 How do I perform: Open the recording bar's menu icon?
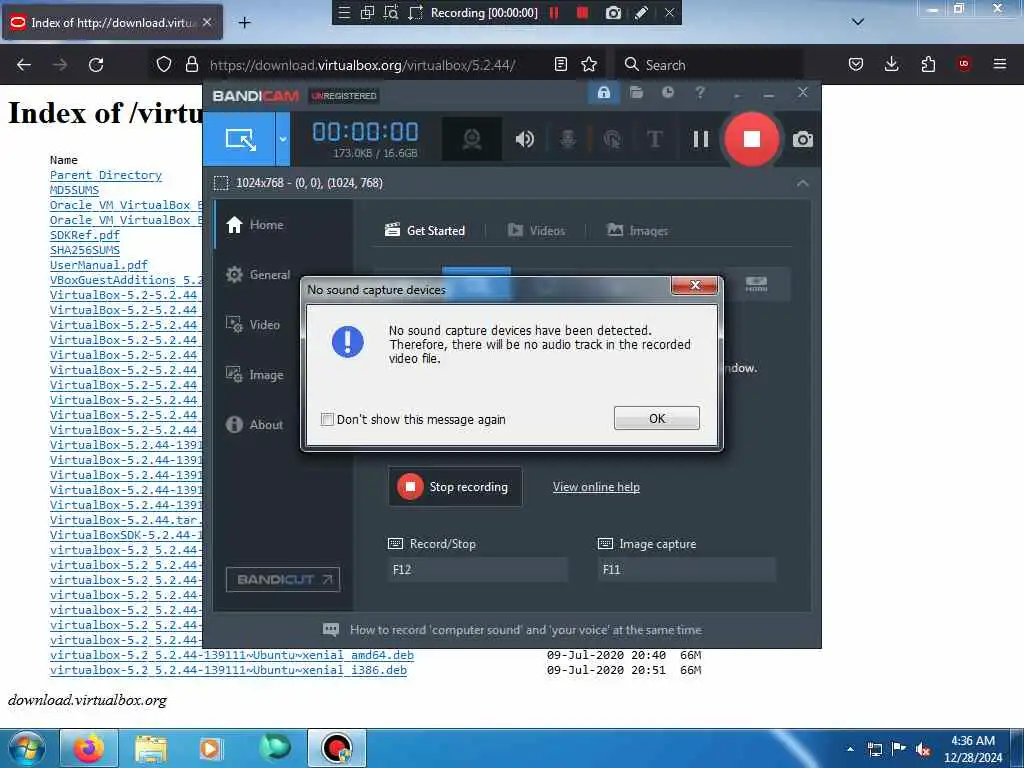pyautogui.click(x=344, y=12)
